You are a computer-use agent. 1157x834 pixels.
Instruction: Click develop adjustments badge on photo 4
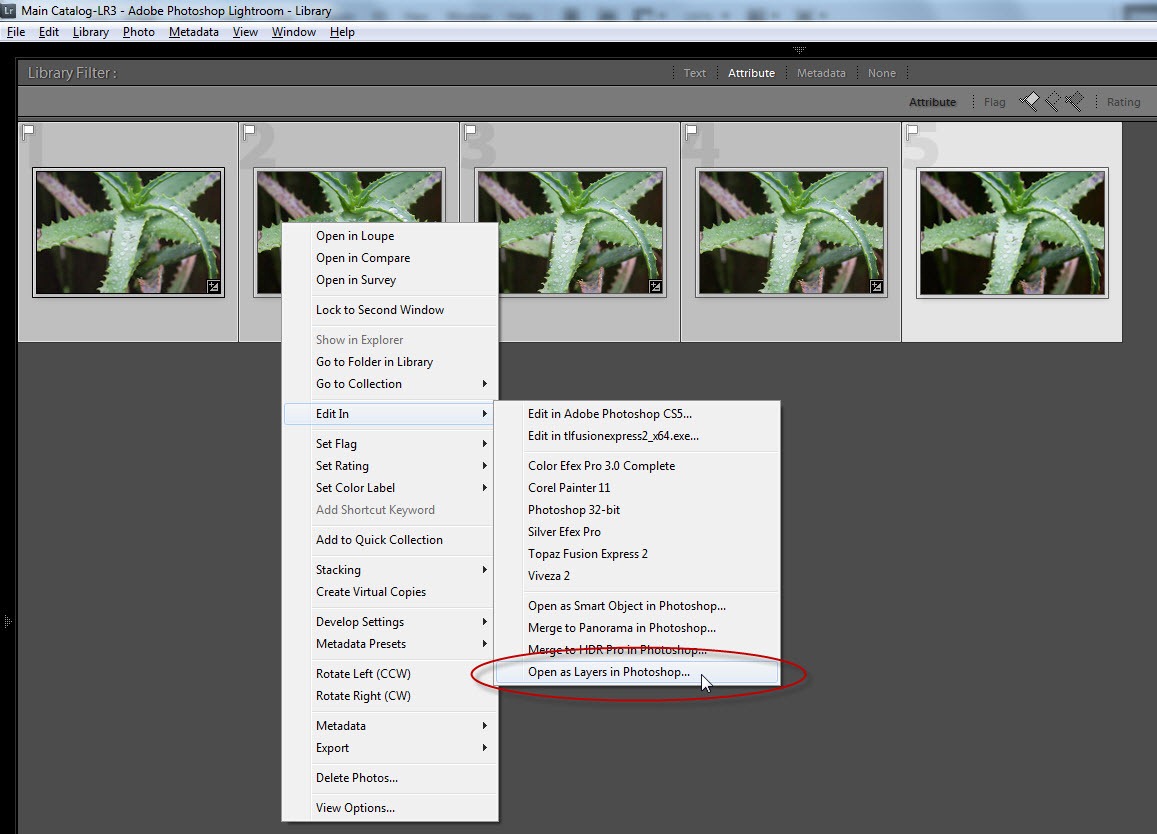[x=876, y=286]
